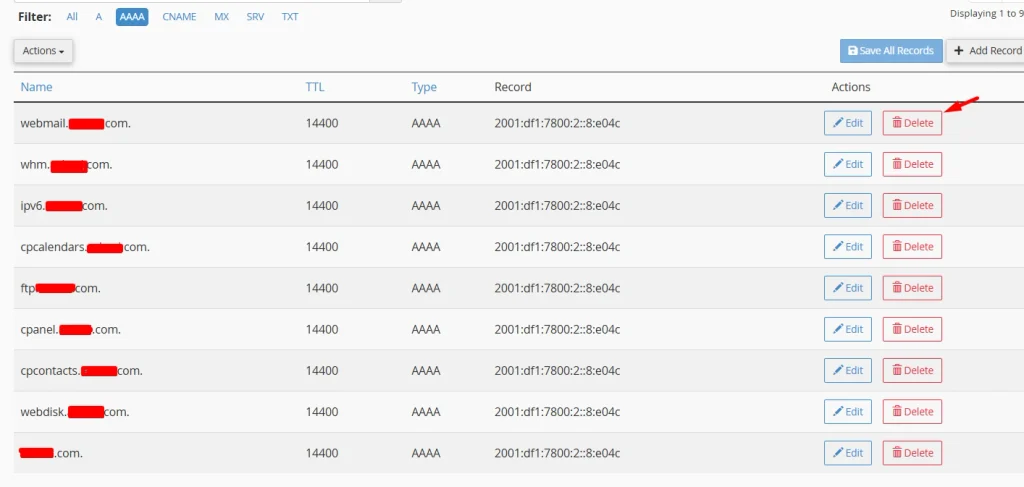Filter records by SRV type

click(255, 17)
